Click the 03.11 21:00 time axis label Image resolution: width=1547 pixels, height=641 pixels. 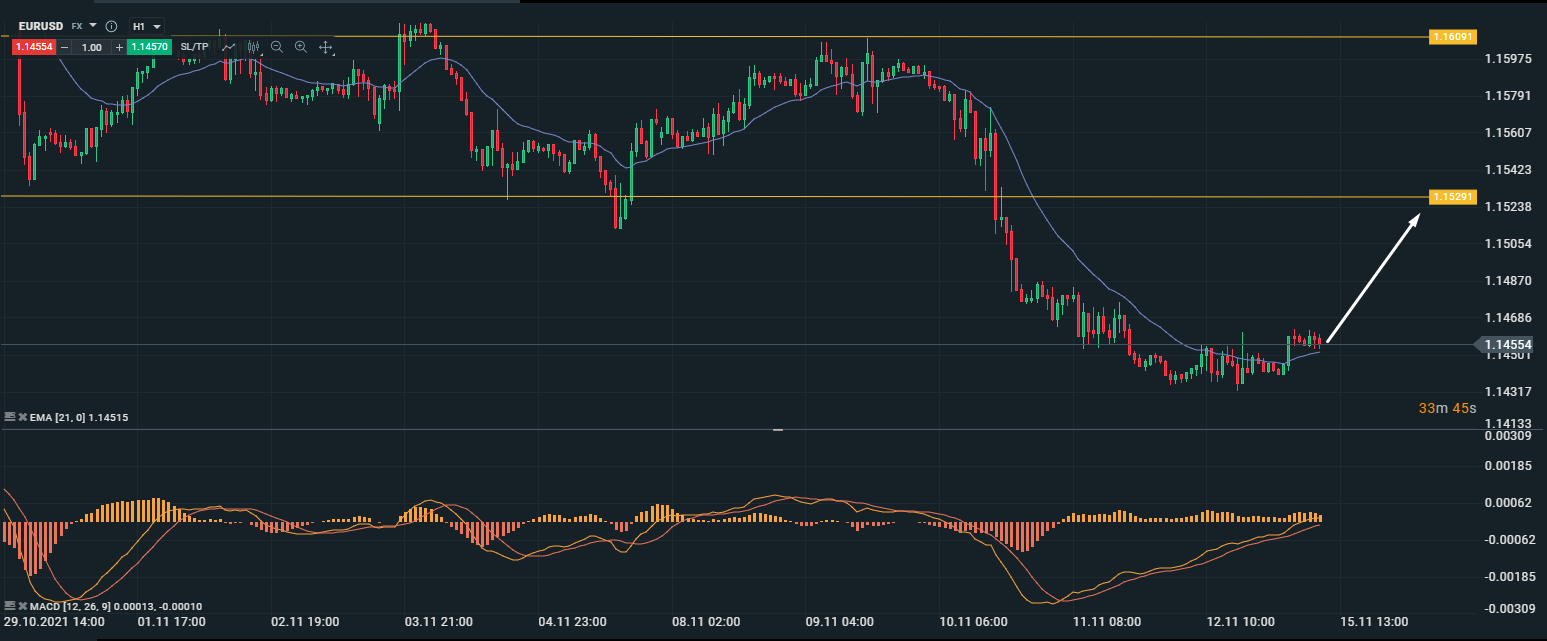point(439,622)
